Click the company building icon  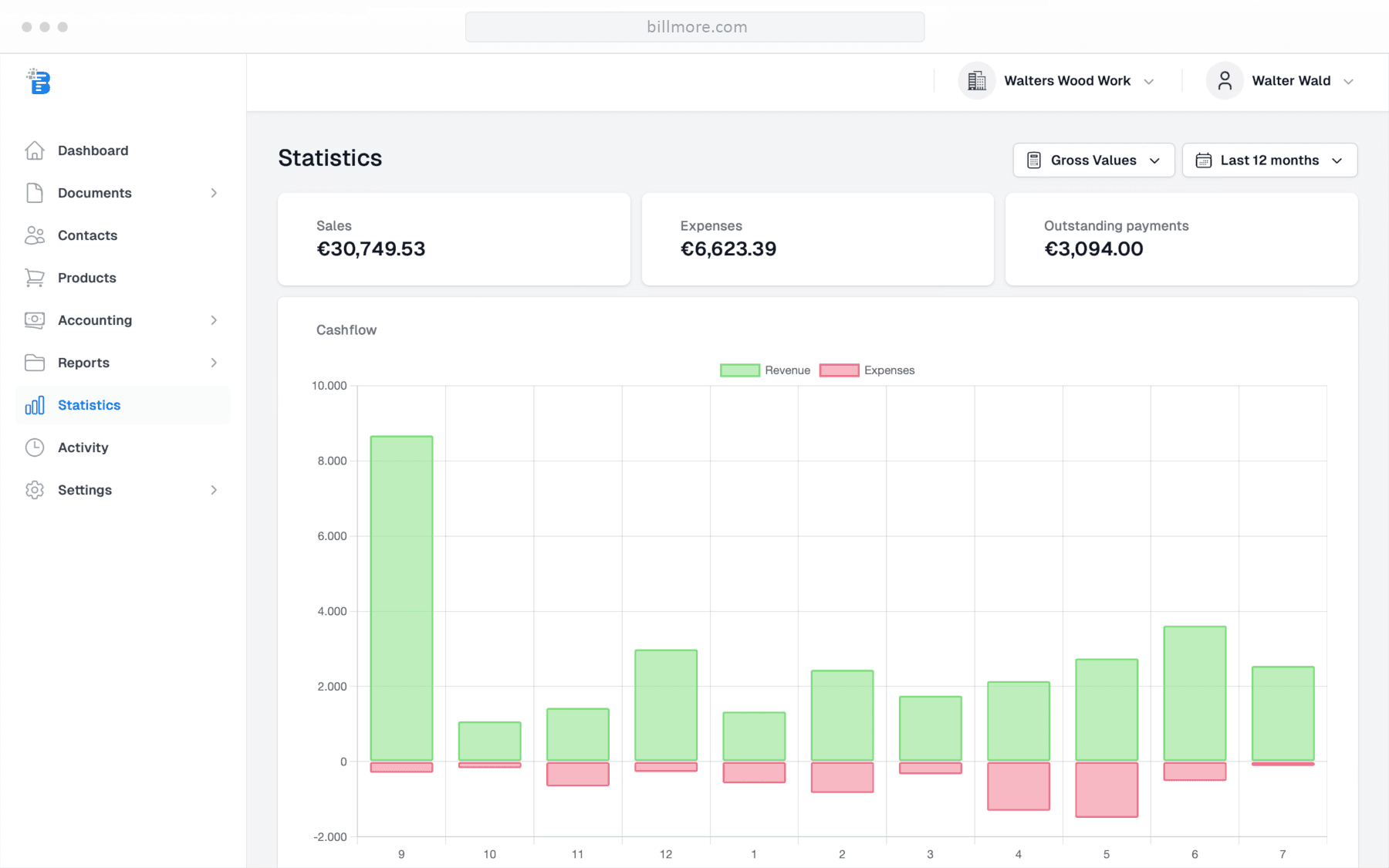977,81
